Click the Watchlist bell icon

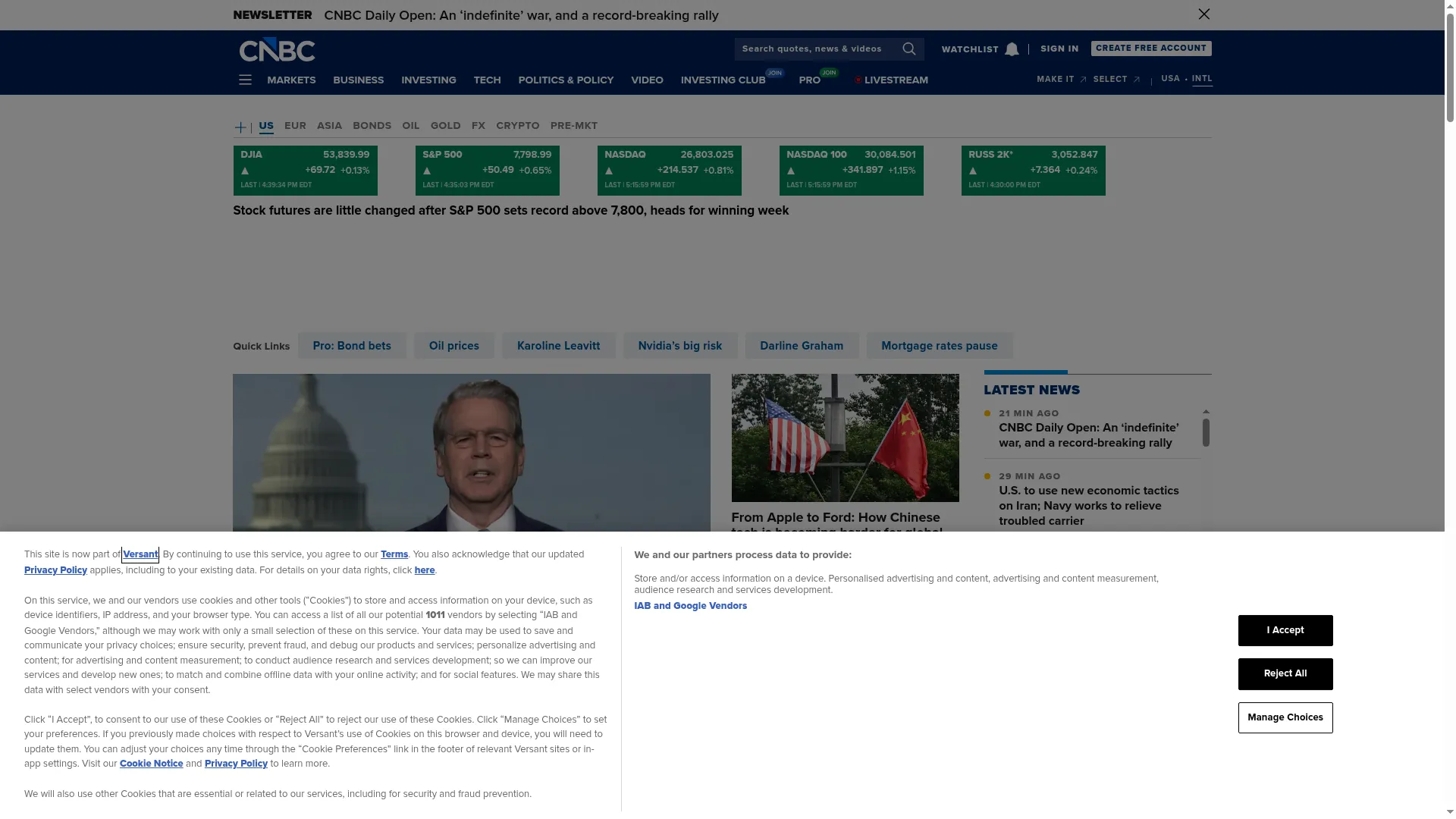1012,49
